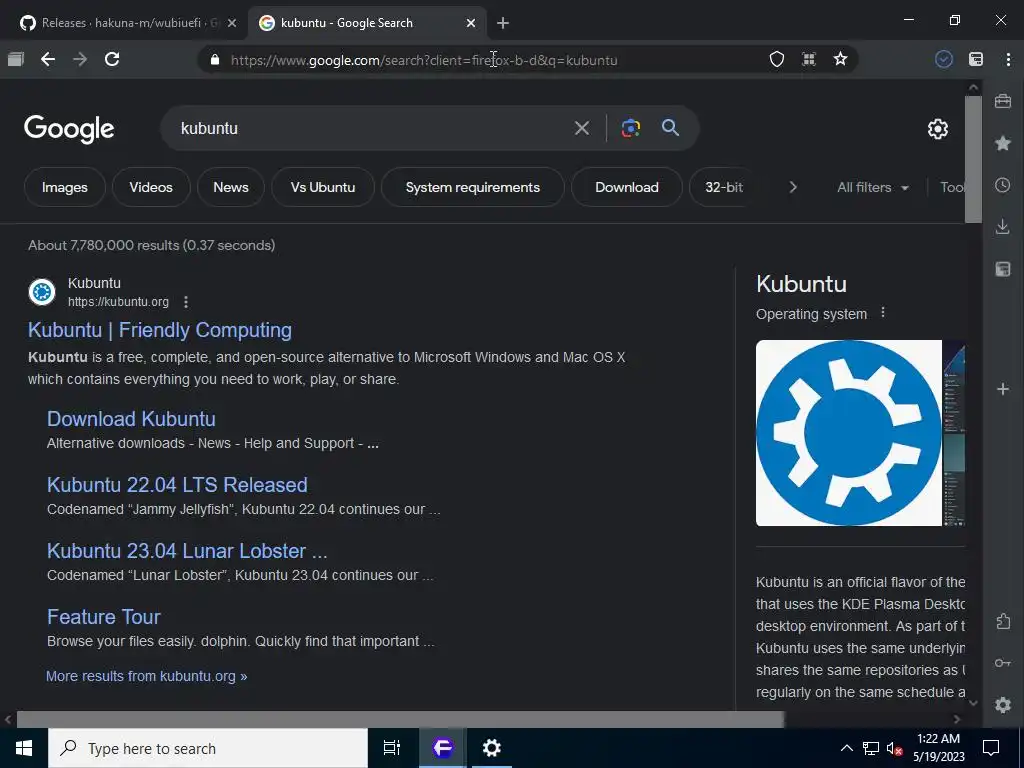Add a sidebar item with plus icon
The height and width of the screenshot is (768, 1024).
pos(1003,389)
